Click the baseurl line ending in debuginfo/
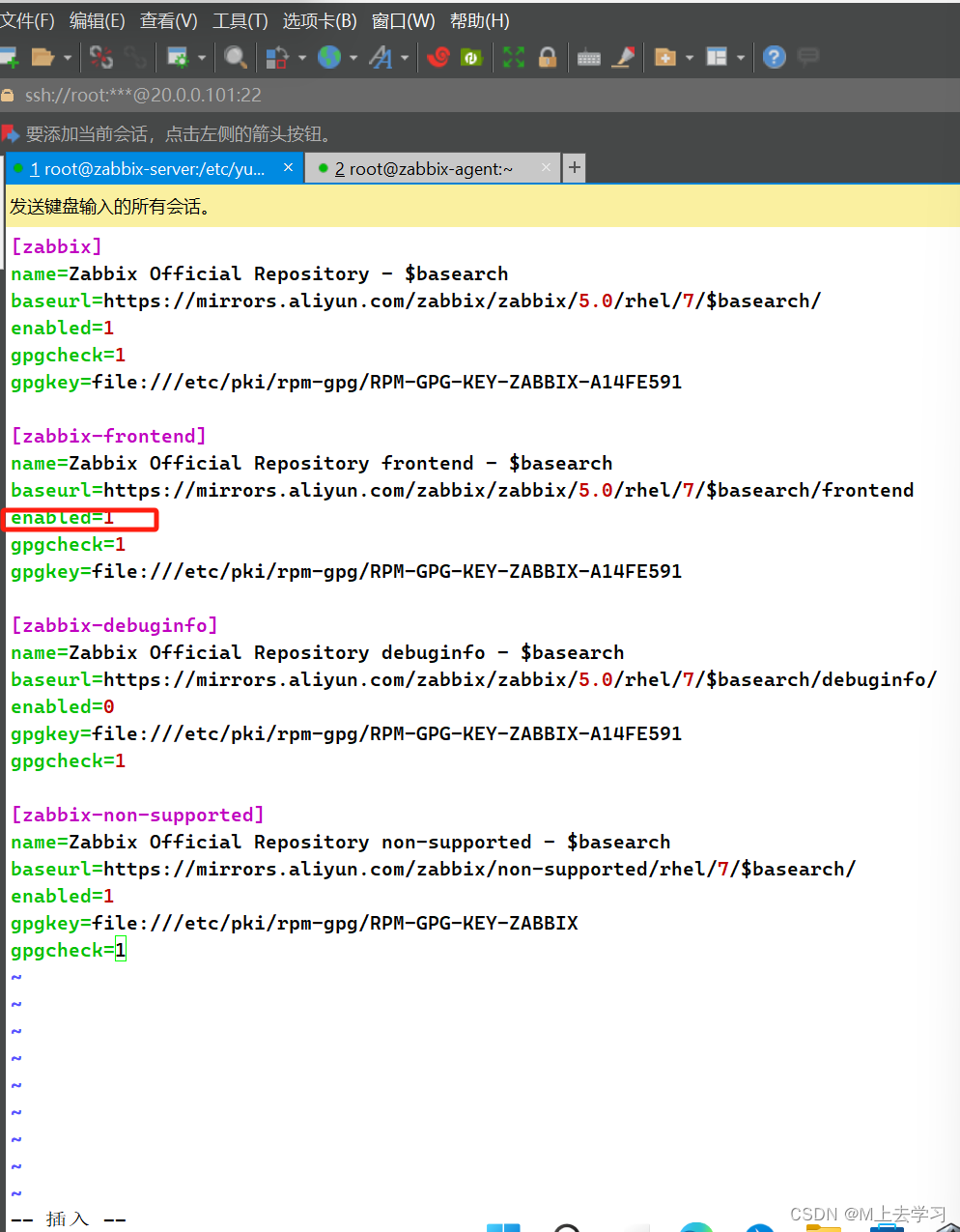This screenshot has width=960, height=1232. point(474,679)
